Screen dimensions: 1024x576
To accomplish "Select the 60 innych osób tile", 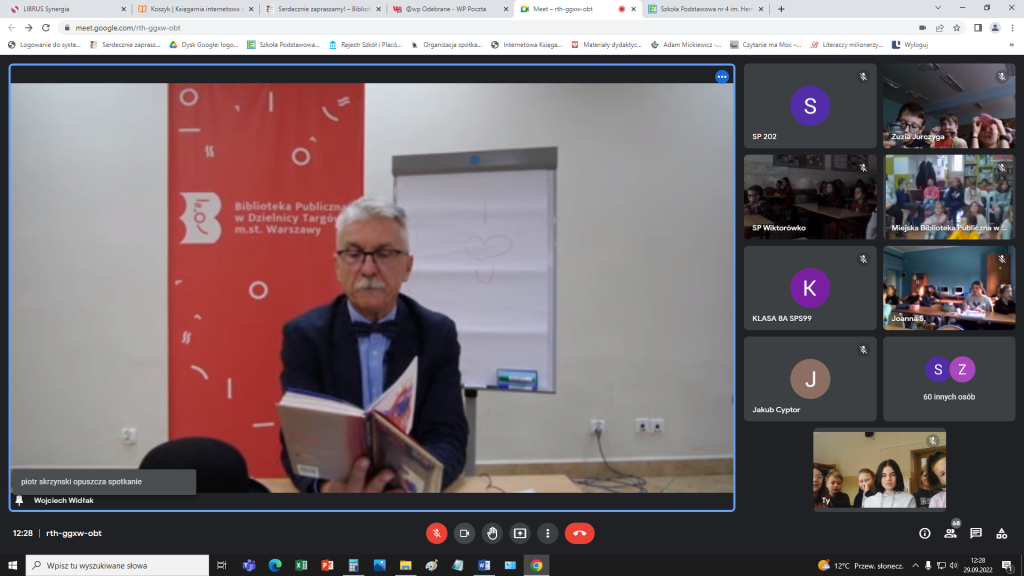I will pos(948,379).
